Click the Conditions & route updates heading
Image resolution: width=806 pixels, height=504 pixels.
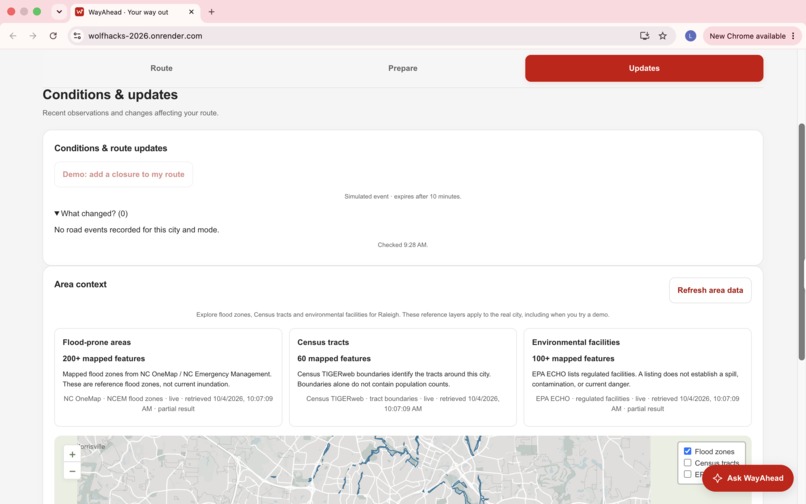tap(111, 148)
